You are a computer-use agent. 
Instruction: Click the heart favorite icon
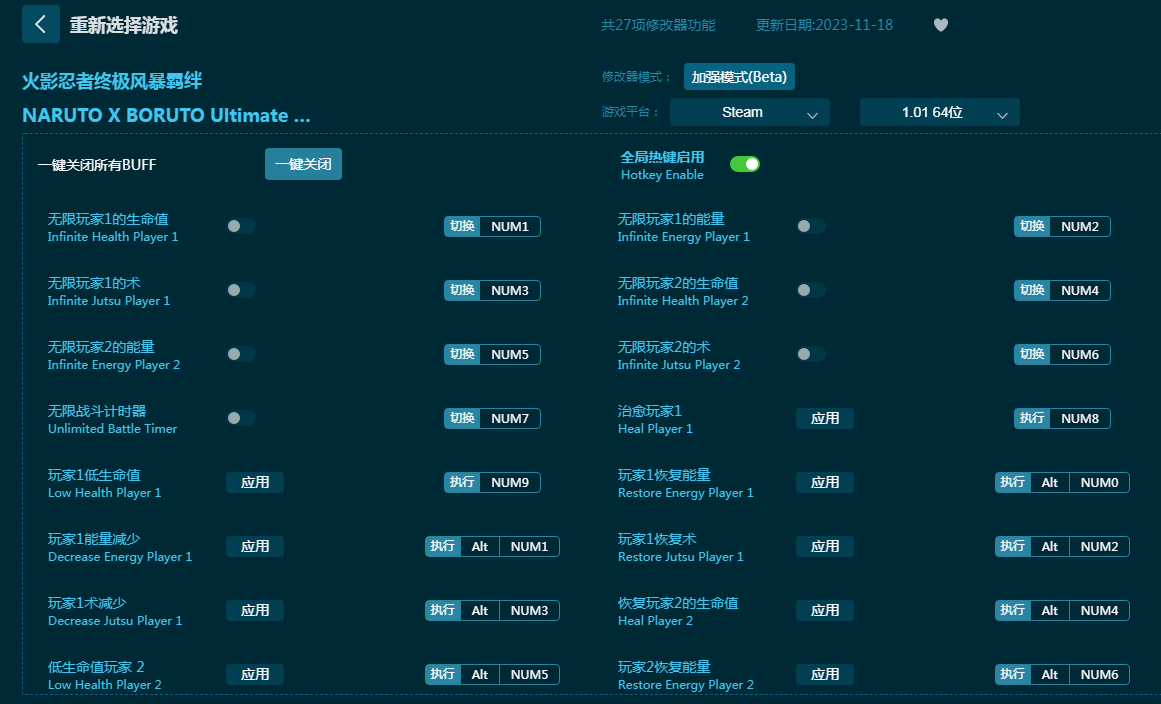tap(940, 25)
